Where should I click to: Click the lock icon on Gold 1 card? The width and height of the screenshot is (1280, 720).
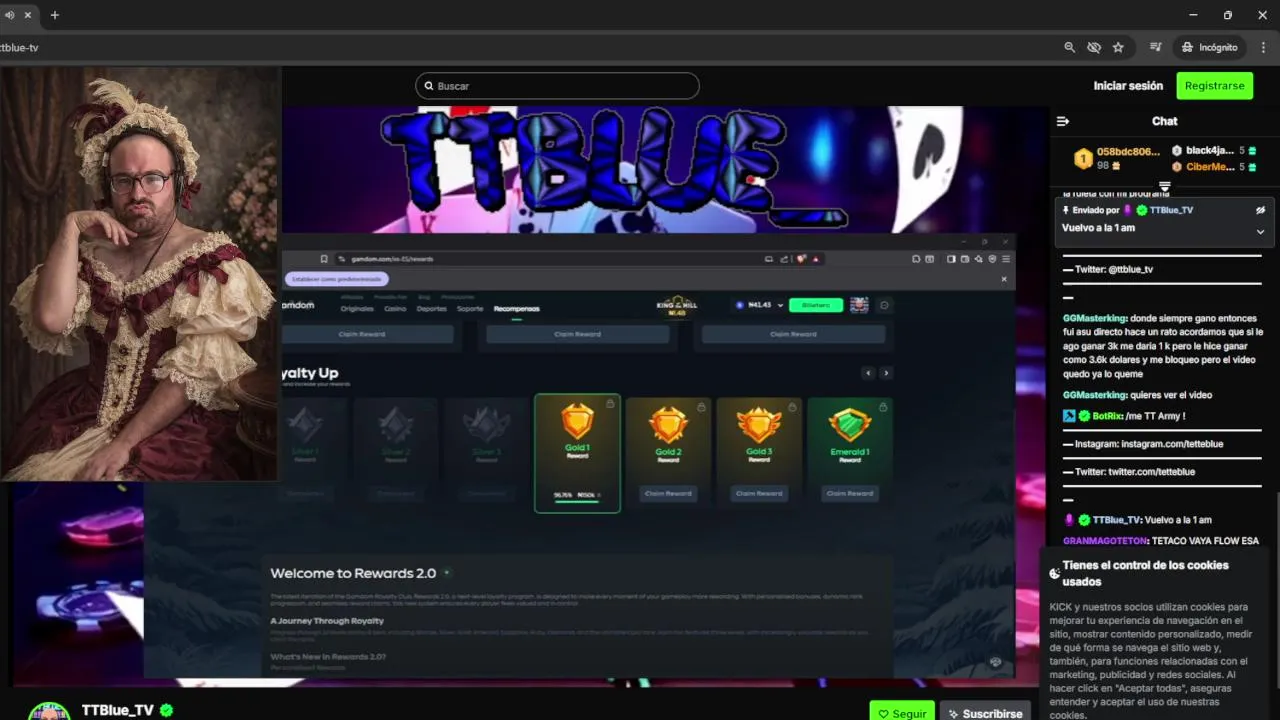pos(610,404)
